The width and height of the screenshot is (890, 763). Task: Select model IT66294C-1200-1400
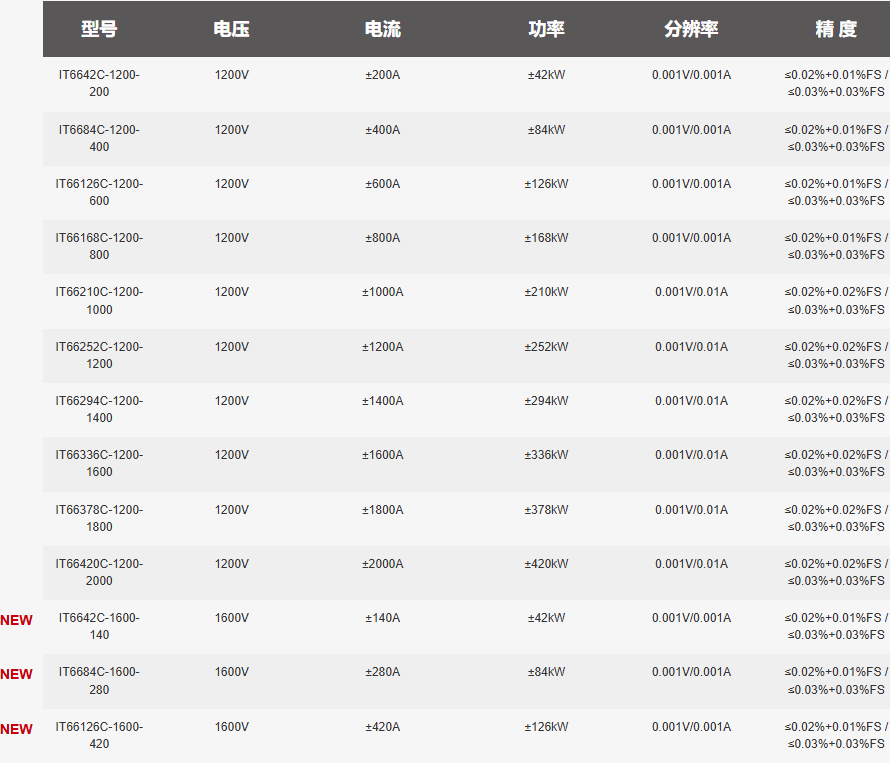pos(99,409)
